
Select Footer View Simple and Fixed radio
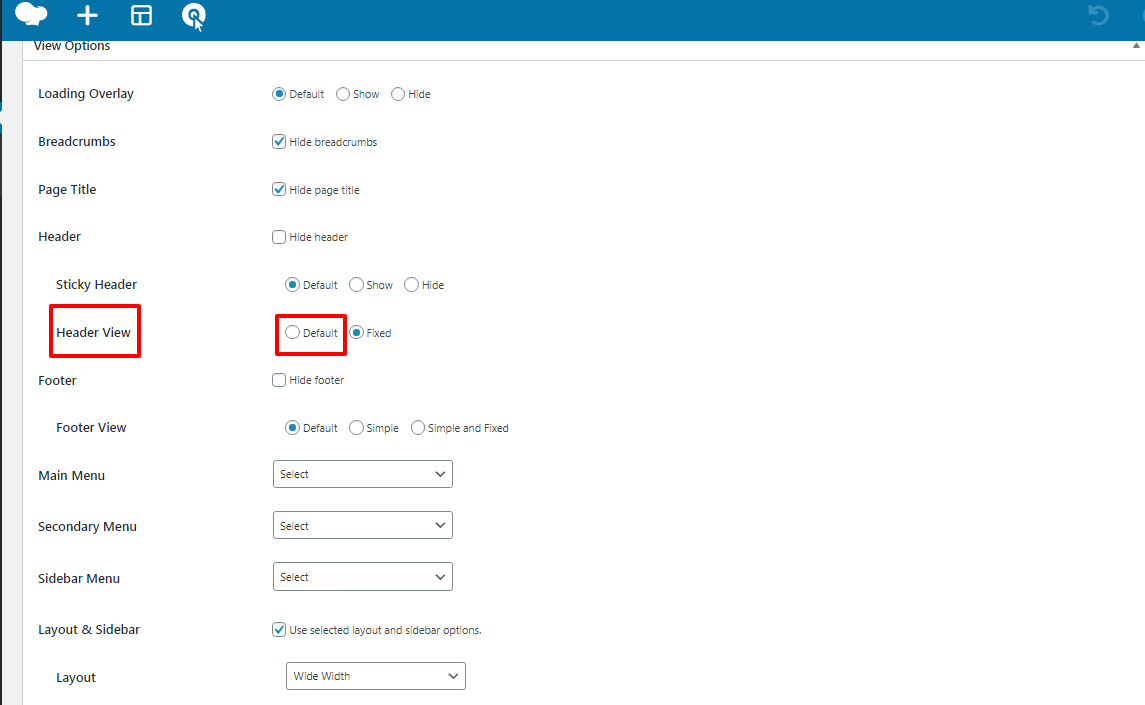[418, 428]
